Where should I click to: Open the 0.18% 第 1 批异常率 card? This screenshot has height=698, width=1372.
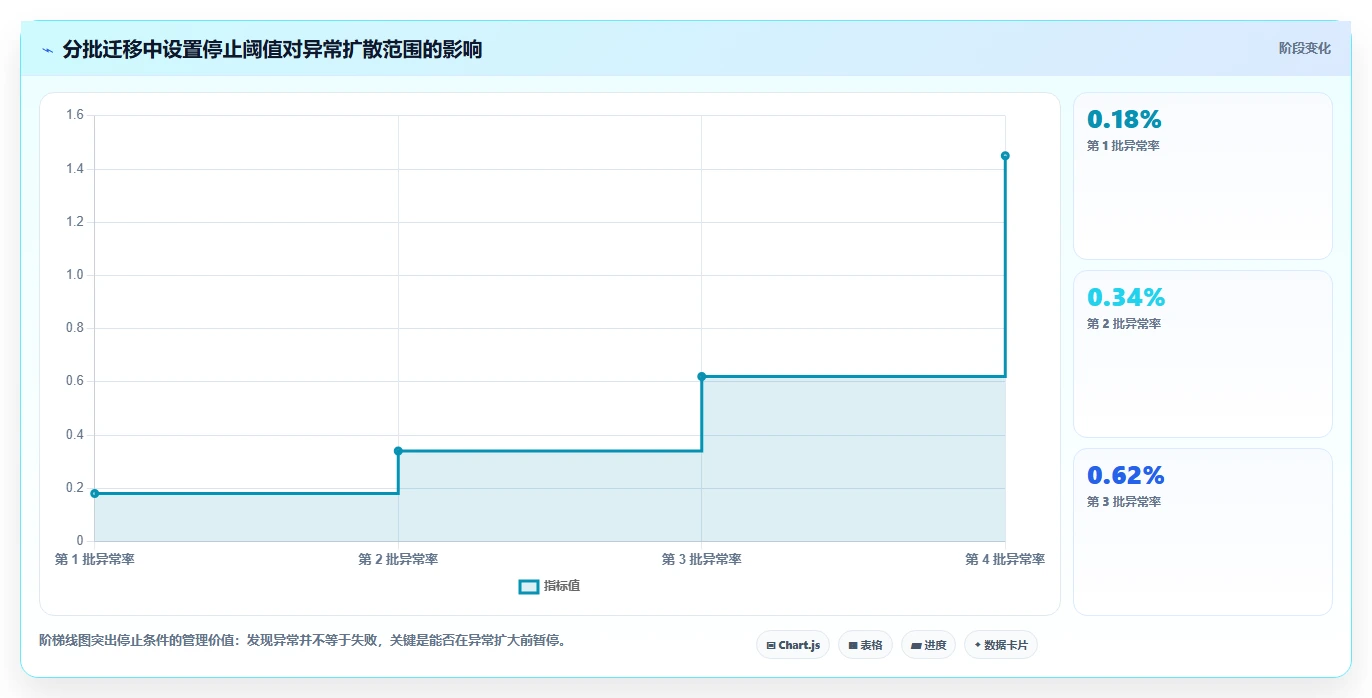(x=1202, y=176)
